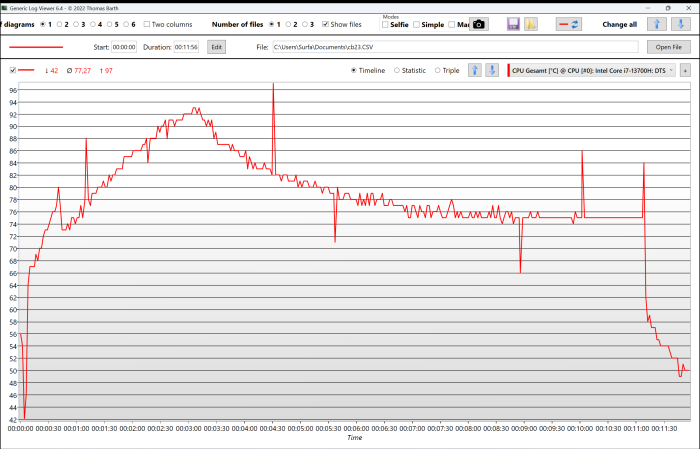The height and width of the screenshot is (449, 700).
Task: Click the minimum value 42 label
Action: 52,71
